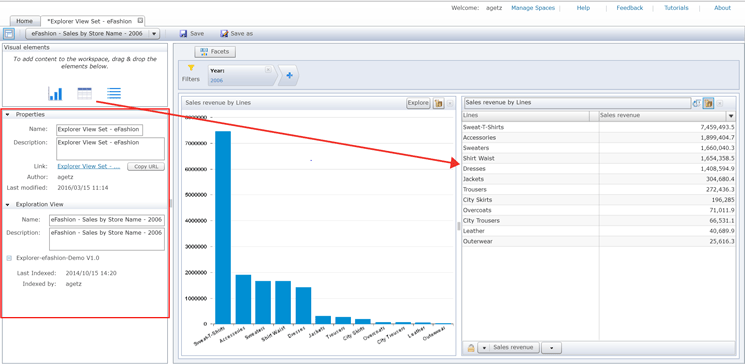745x364 pixels.
Task: Select the Overcoats table row
Action: [x=599, y=210]
